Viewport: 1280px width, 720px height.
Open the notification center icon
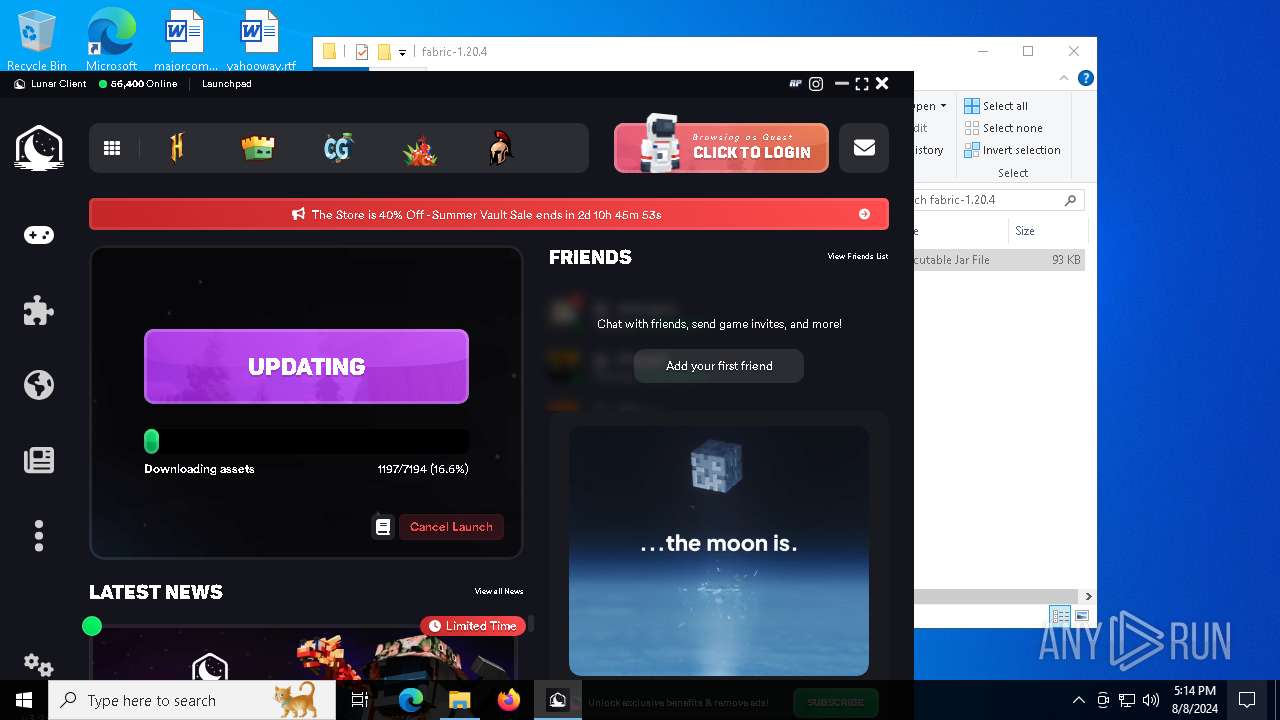click(x=1247, y=700)
